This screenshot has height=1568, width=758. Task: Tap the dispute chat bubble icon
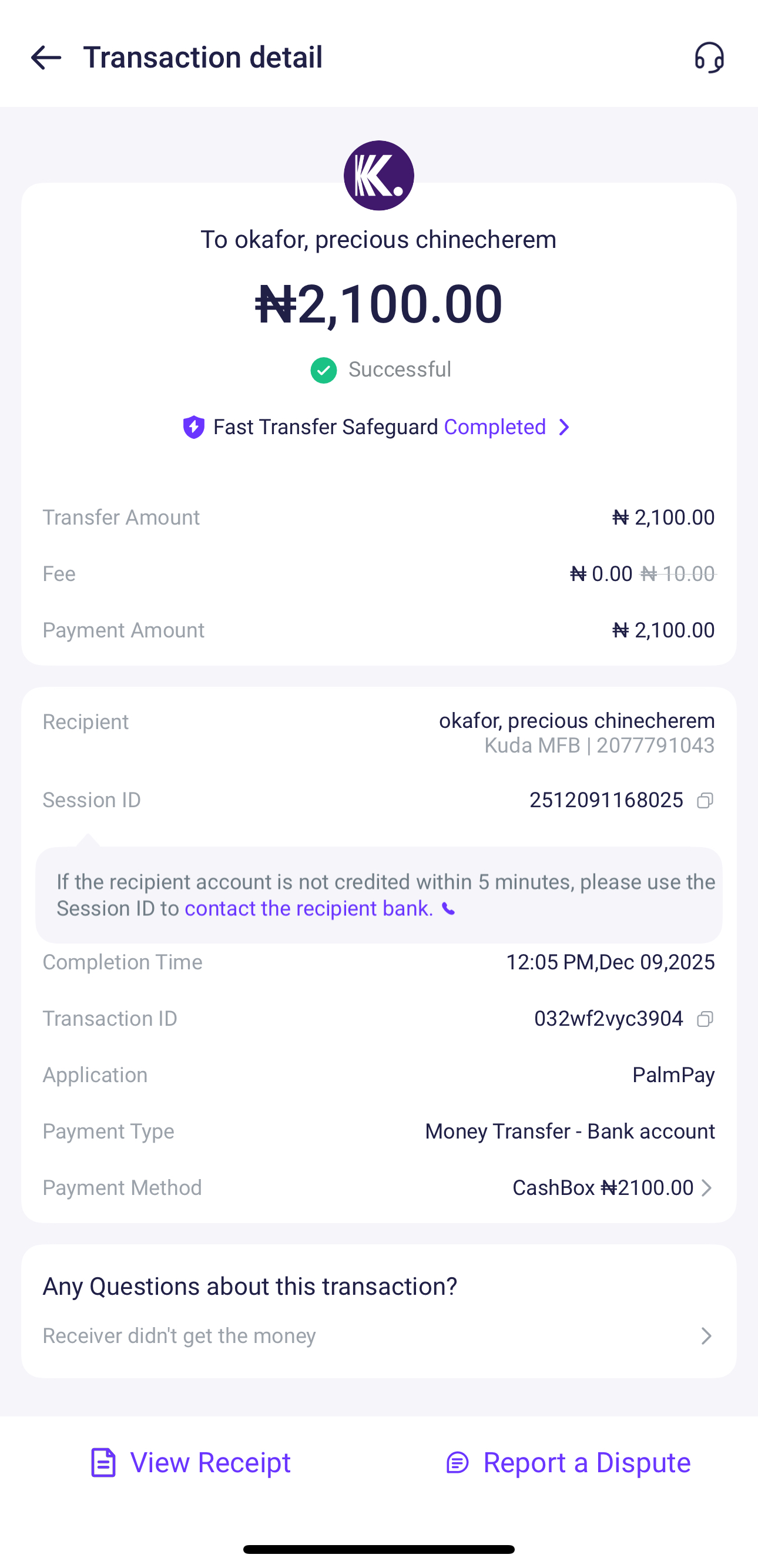[457, 1463]
